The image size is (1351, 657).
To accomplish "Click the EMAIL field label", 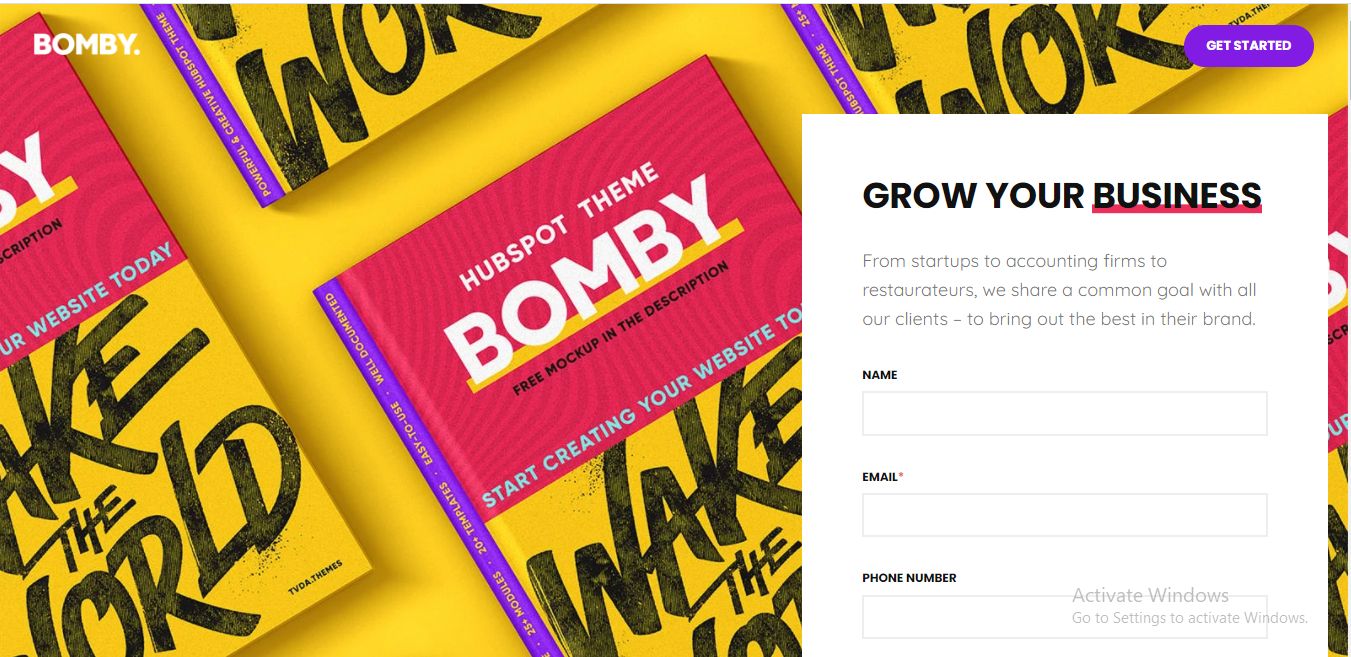I will click(880, 477).
